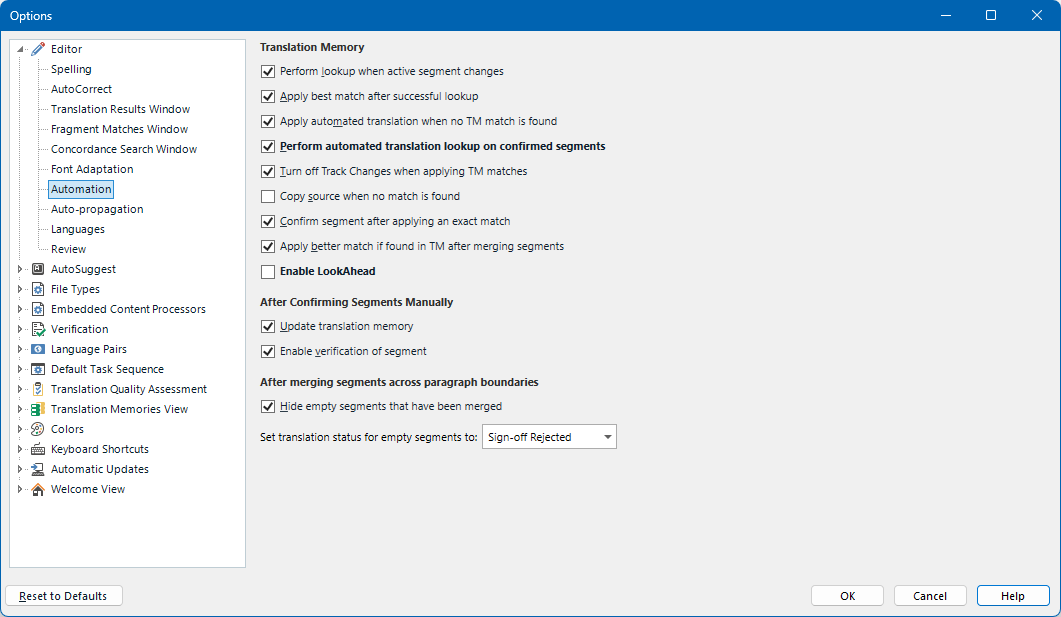Toggle Apply automated translation when no TM match
1061x617 pixels.
tap(268, 121)
